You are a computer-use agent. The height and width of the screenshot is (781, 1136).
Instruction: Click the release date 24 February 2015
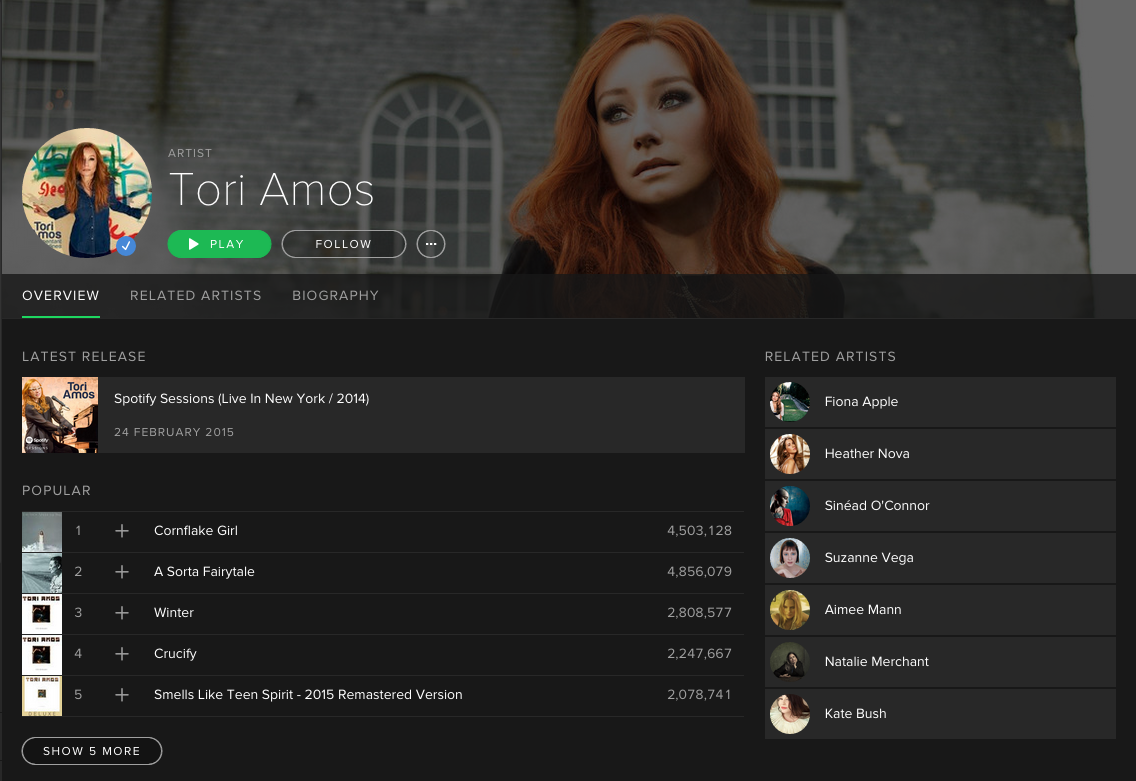tap(174, 432)
